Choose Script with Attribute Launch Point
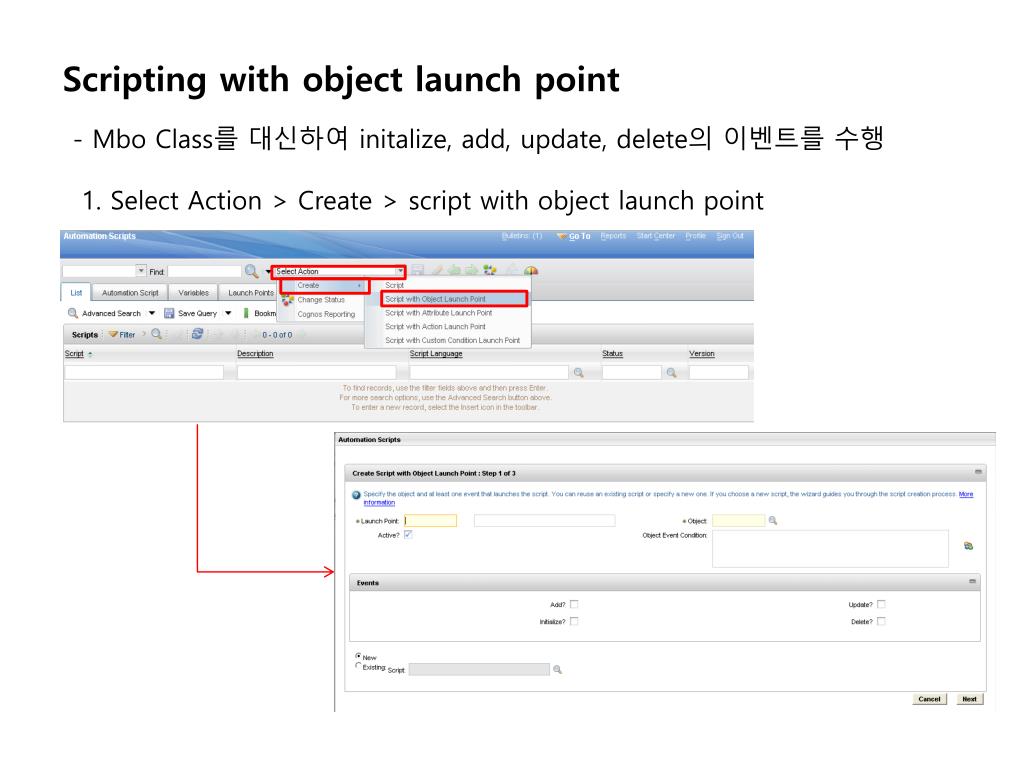The height and width of the screenshot is (768, 1024). pyautogui.click(x=439, y=313)
